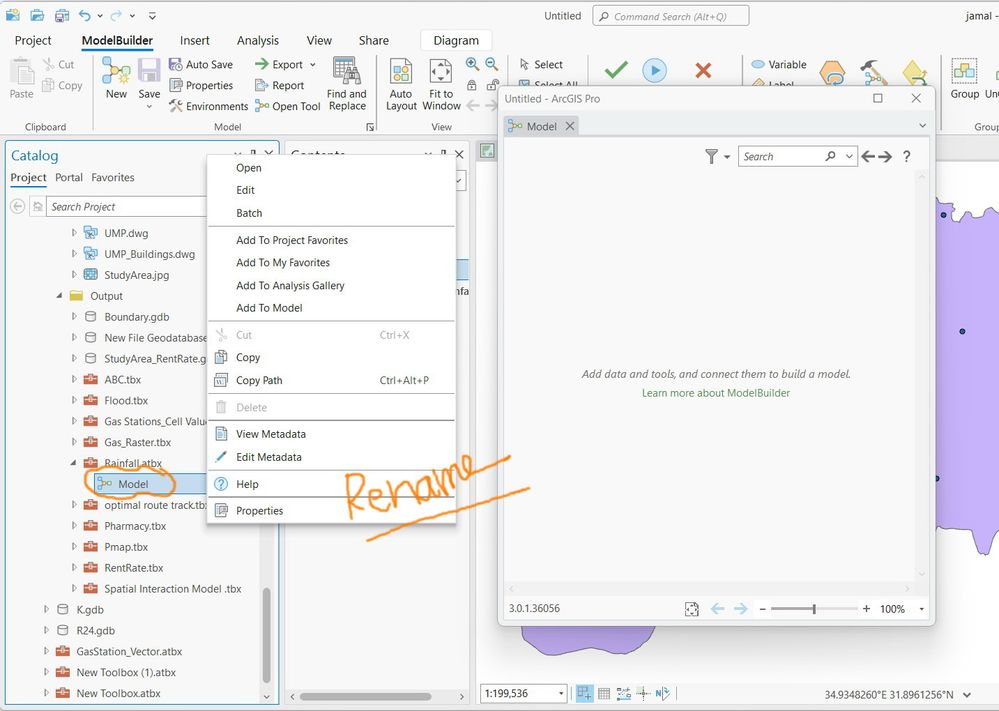This screenshot has width=999, height=711.
Task: Insert a Variable from ribbon
Action: click(779, 64)
